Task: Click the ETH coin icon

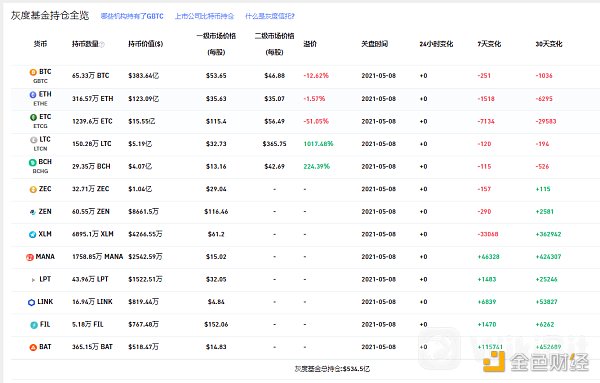Action: 33,95
